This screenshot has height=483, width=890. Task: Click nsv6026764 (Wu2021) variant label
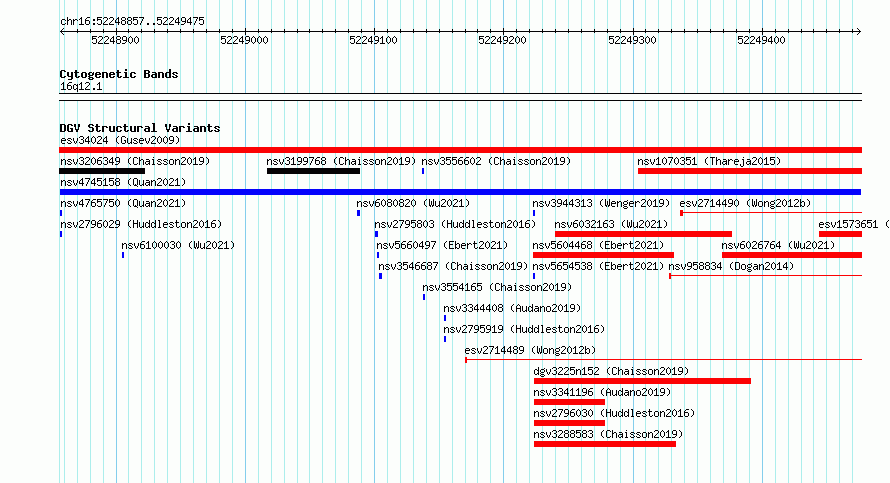pos(778,245)
